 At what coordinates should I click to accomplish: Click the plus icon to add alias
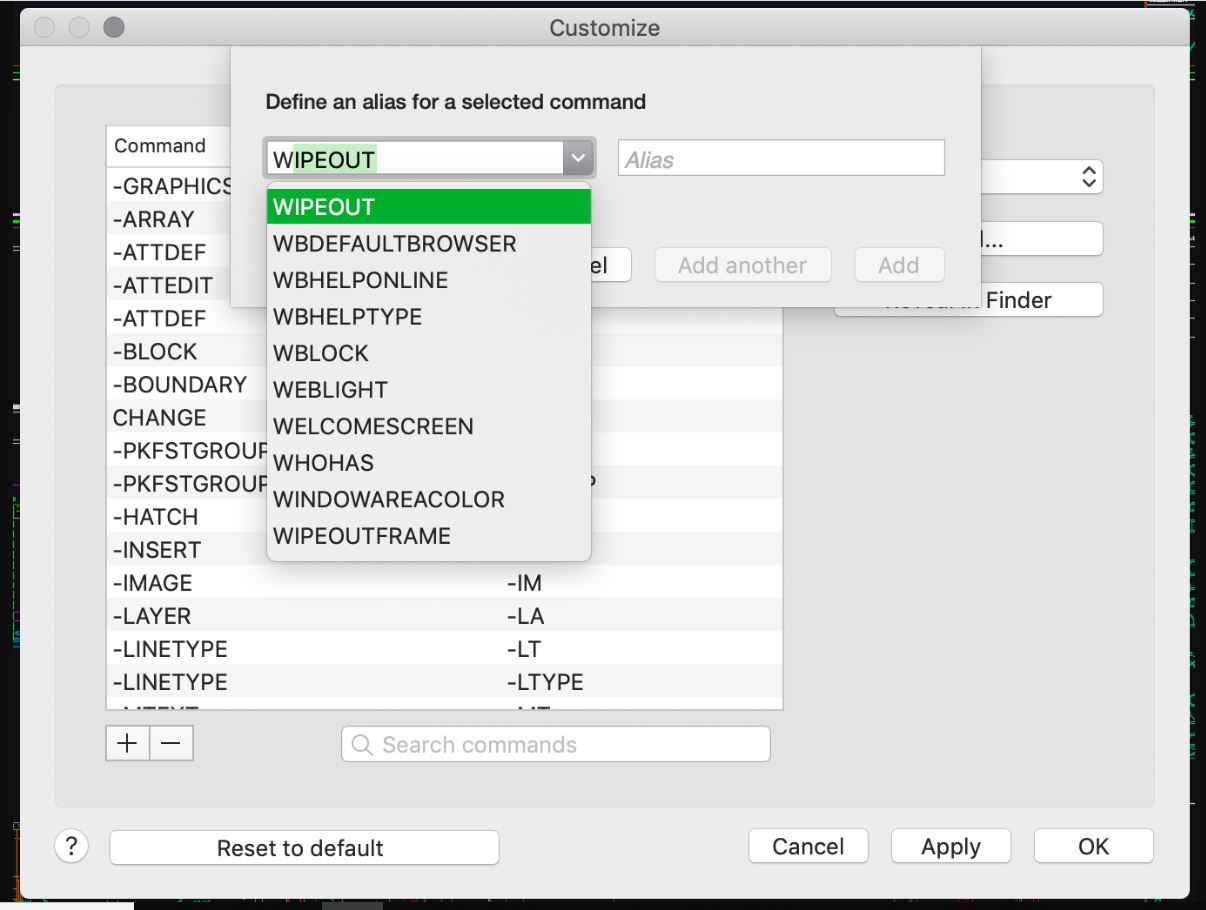pos(128,744)
